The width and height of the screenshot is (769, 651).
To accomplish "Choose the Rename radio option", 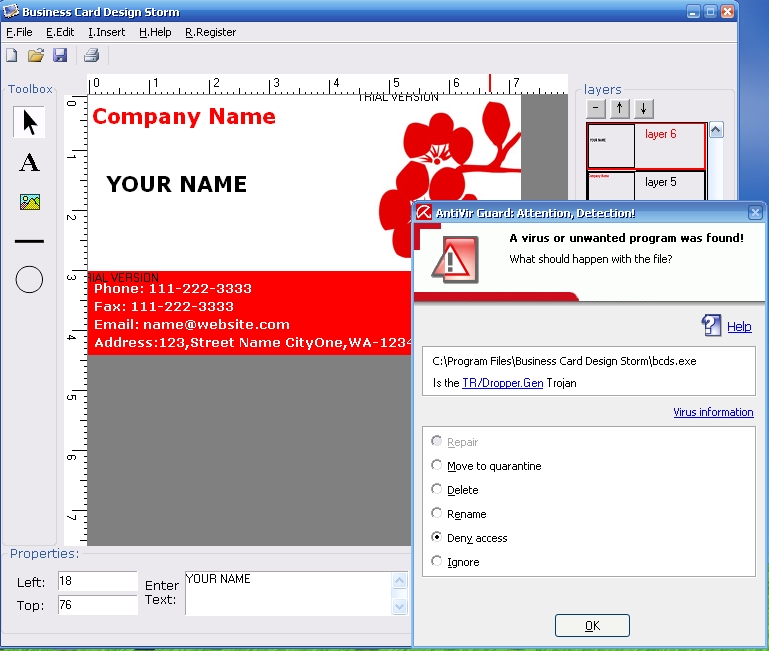I will click(x=436, y=513).
